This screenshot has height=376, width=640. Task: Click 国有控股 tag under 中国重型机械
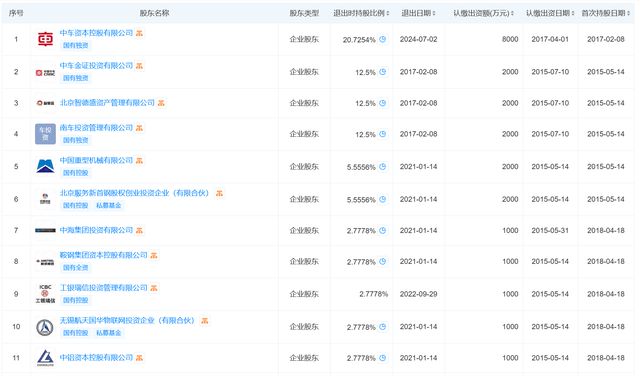click(76, 173)
